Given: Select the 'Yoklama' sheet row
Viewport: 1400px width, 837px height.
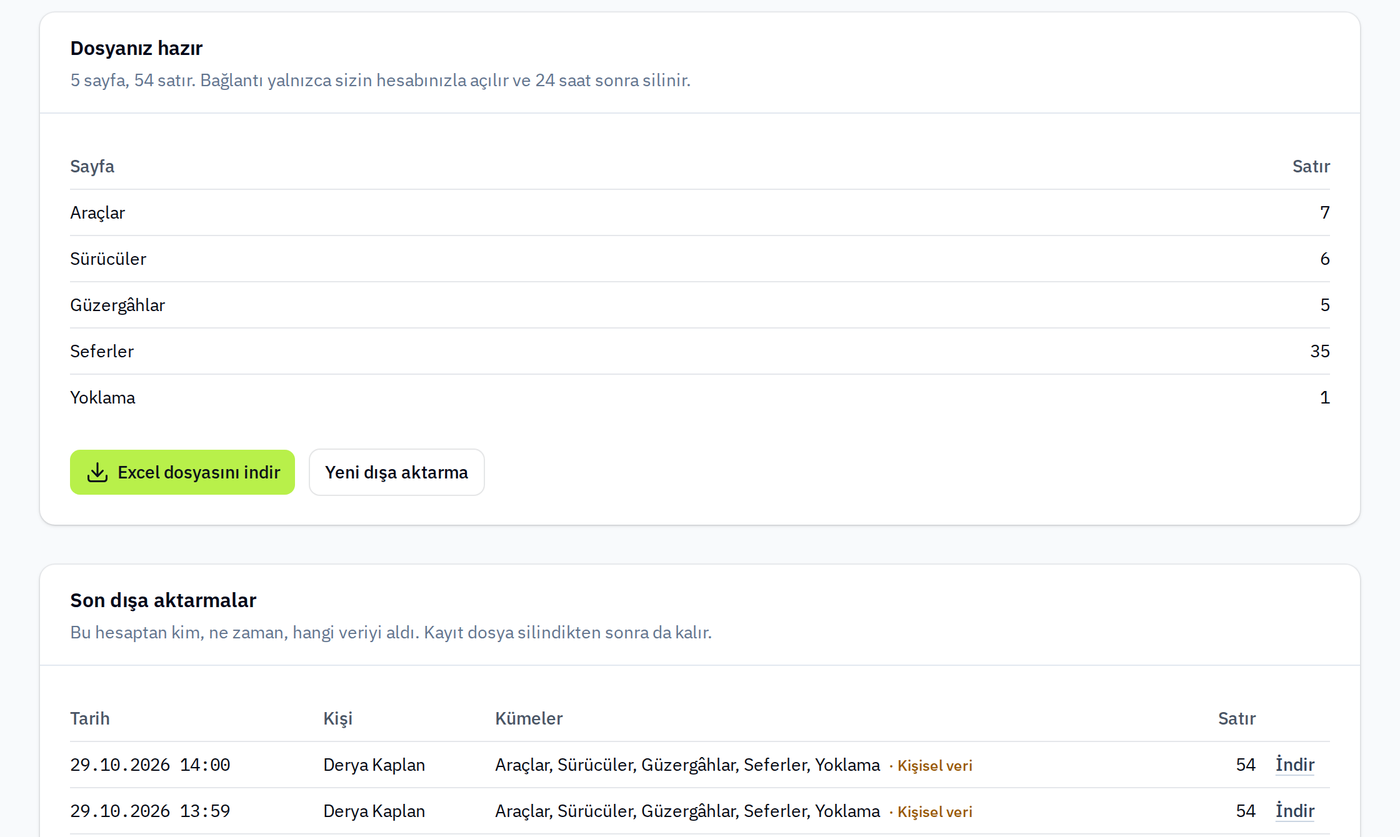Looking at the screenshot, I should [x=700, y=397].
